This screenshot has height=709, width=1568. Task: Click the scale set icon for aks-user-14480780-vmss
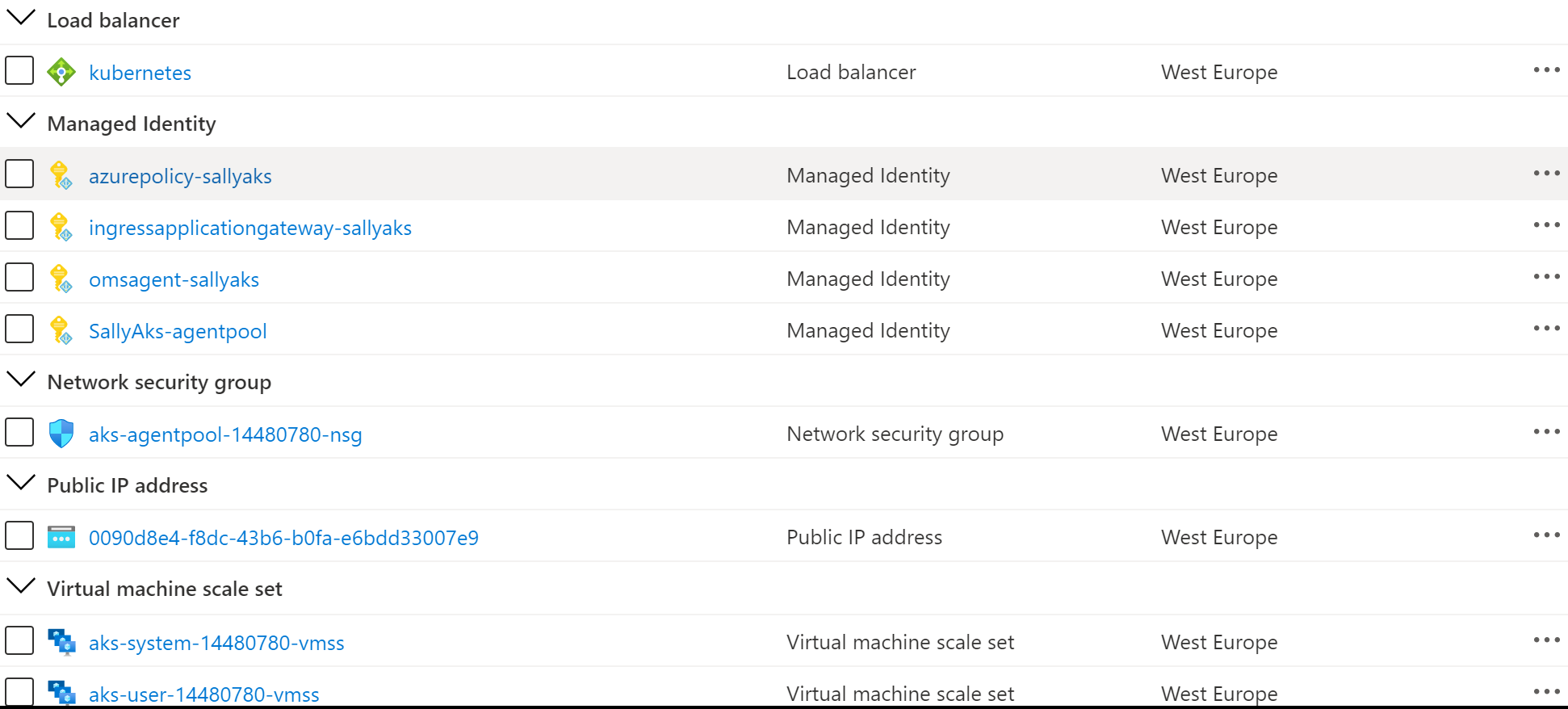[x=61, y=693]
